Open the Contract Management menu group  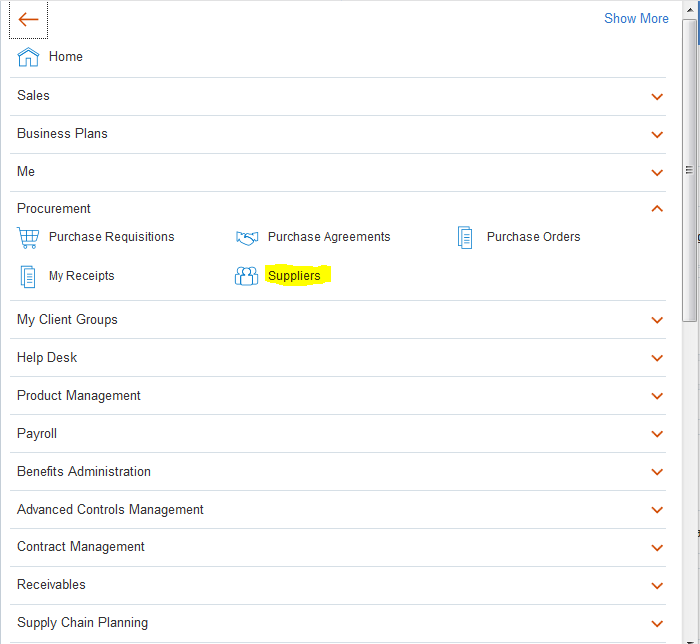coord(338,547)
